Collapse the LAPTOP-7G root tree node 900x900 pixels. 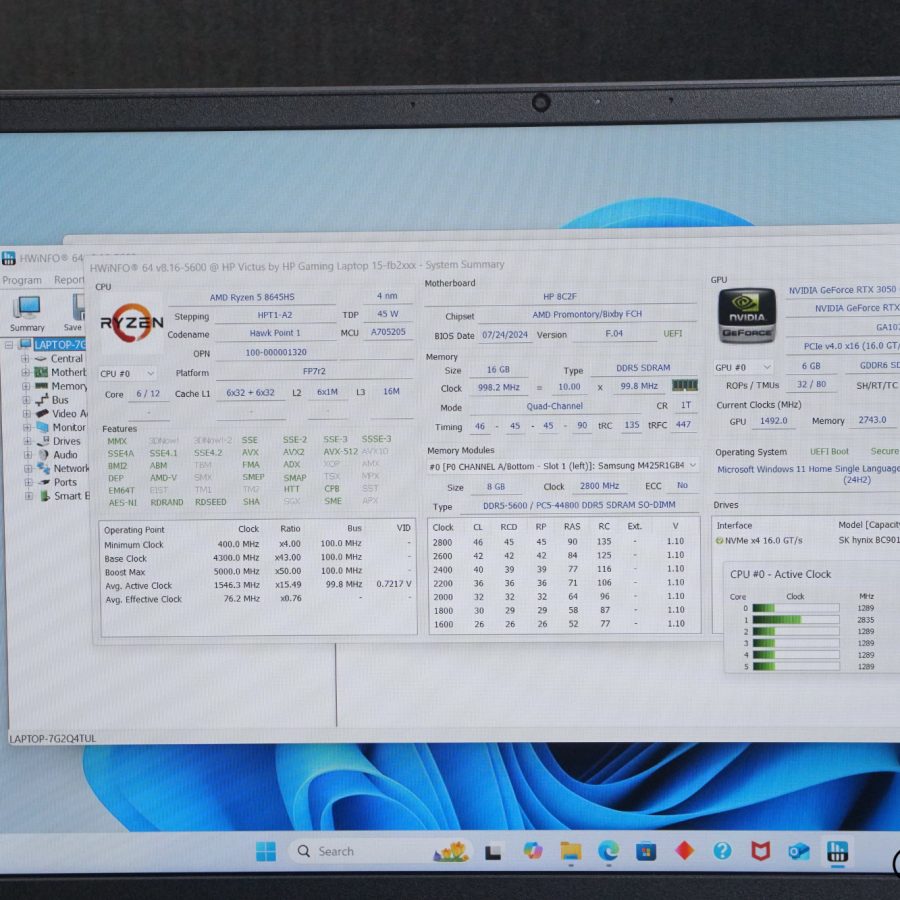click(9, 345)
